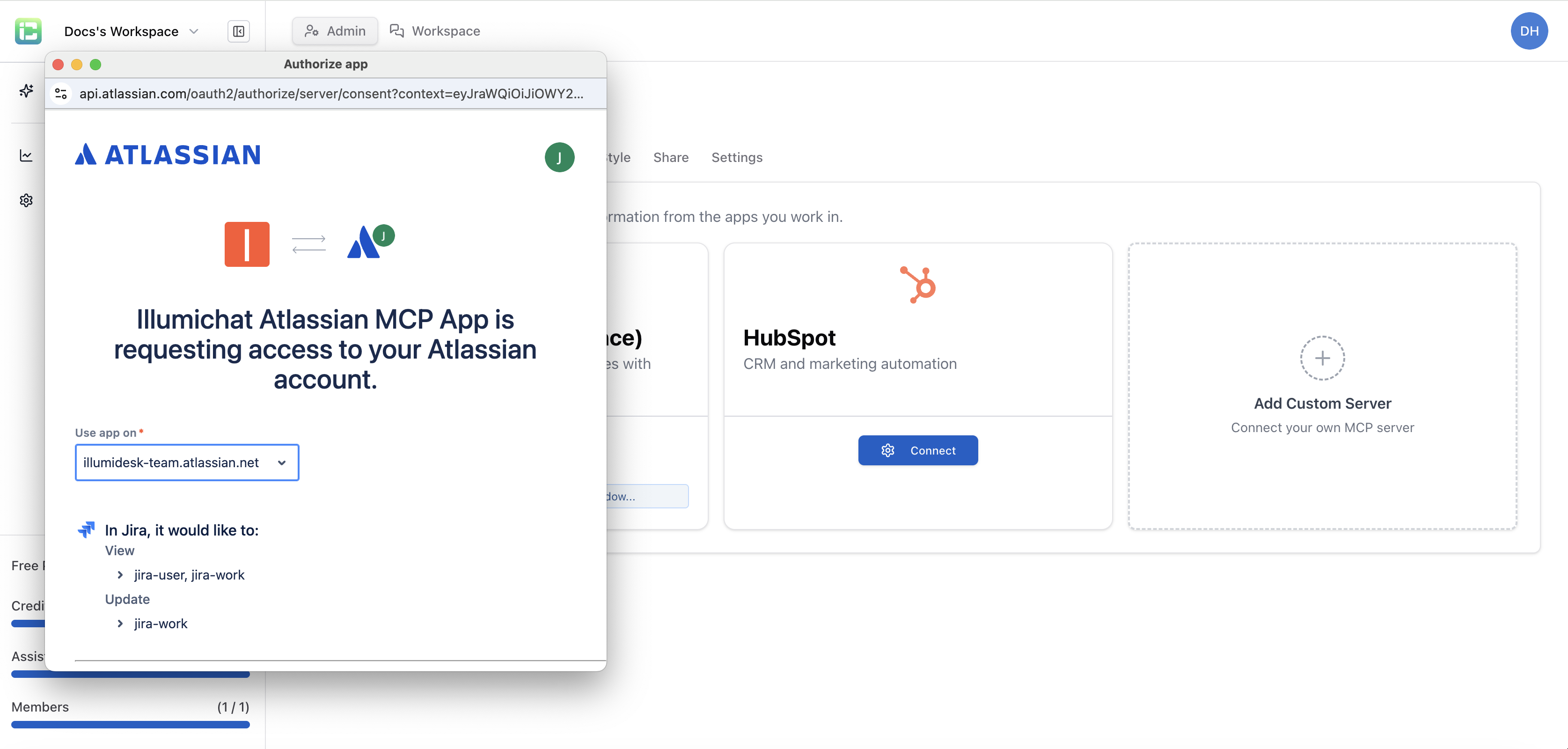Image resolution: width=1568 pixels, height=749 pixels.
Task: Expand the jira-user, jira-work view permissions
Action: [119, 574]
